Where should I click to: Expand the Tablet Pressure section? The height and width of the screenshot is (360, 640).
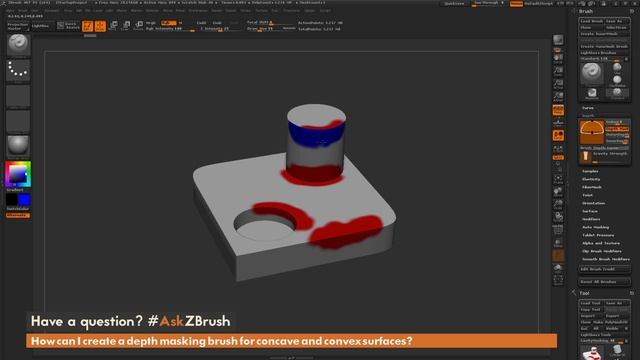pos(598,235)
